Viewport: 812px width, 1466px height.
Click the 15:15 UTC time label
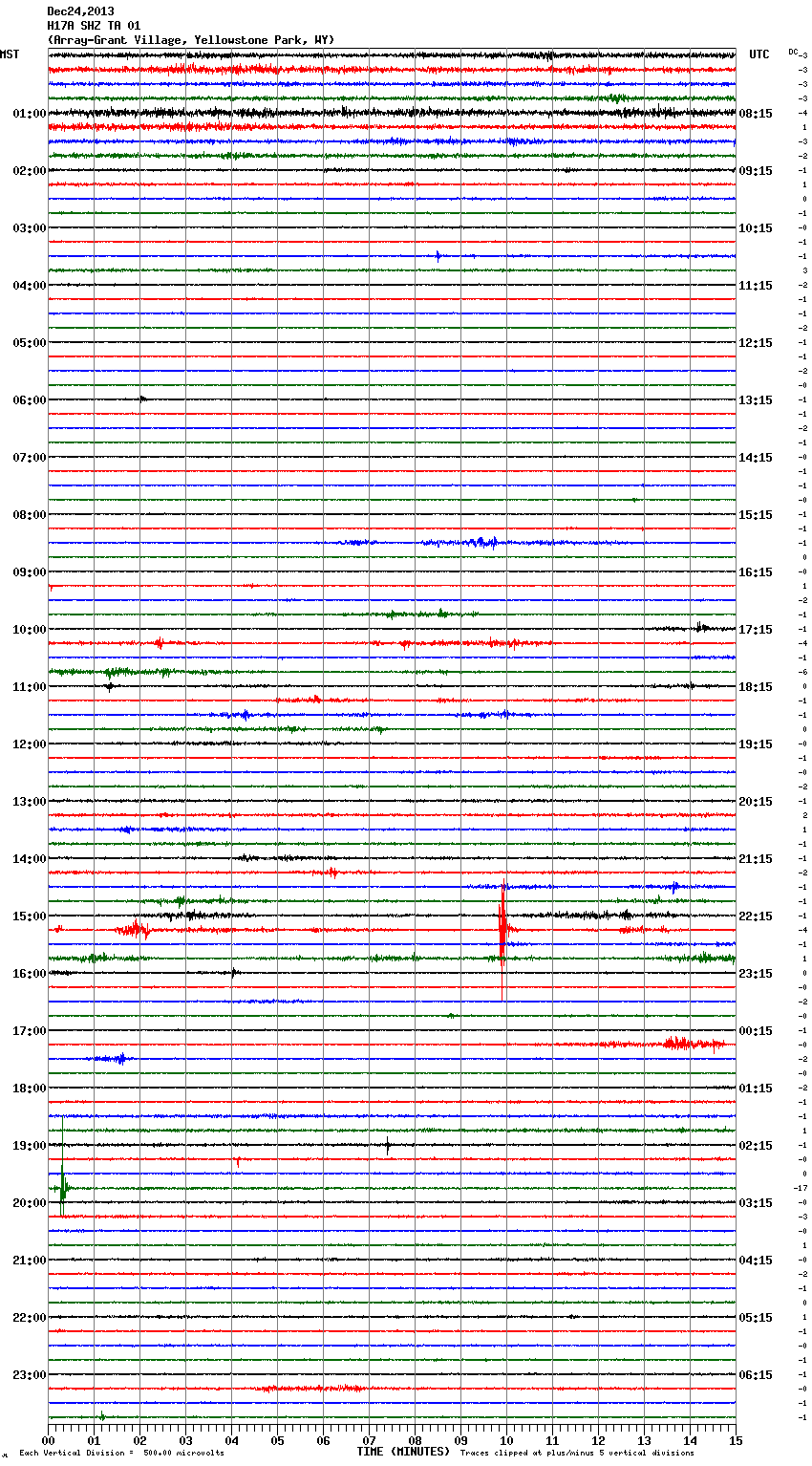[756, 515]
